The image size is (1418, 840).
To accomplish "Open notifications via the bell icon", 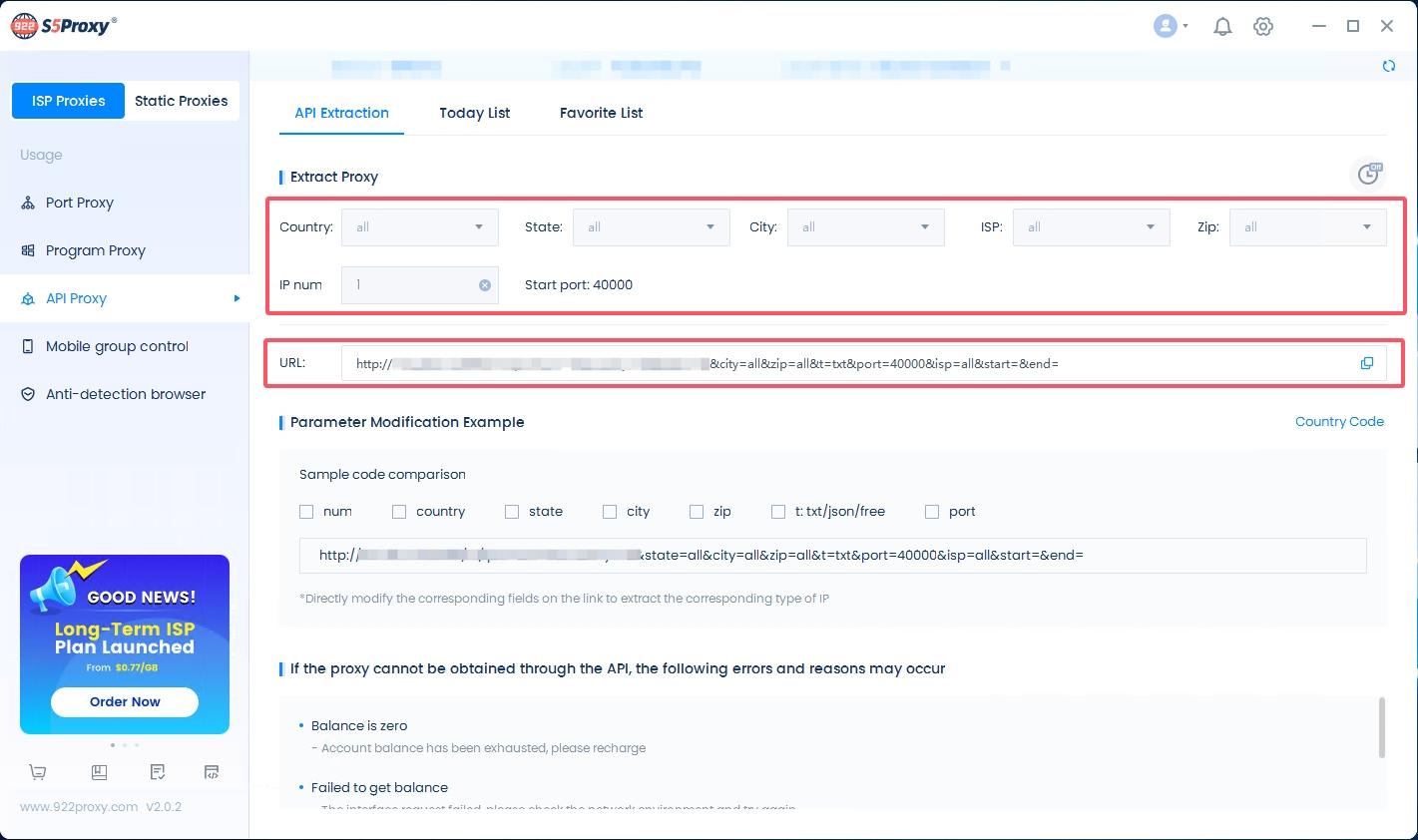I will coord(1222,26).
